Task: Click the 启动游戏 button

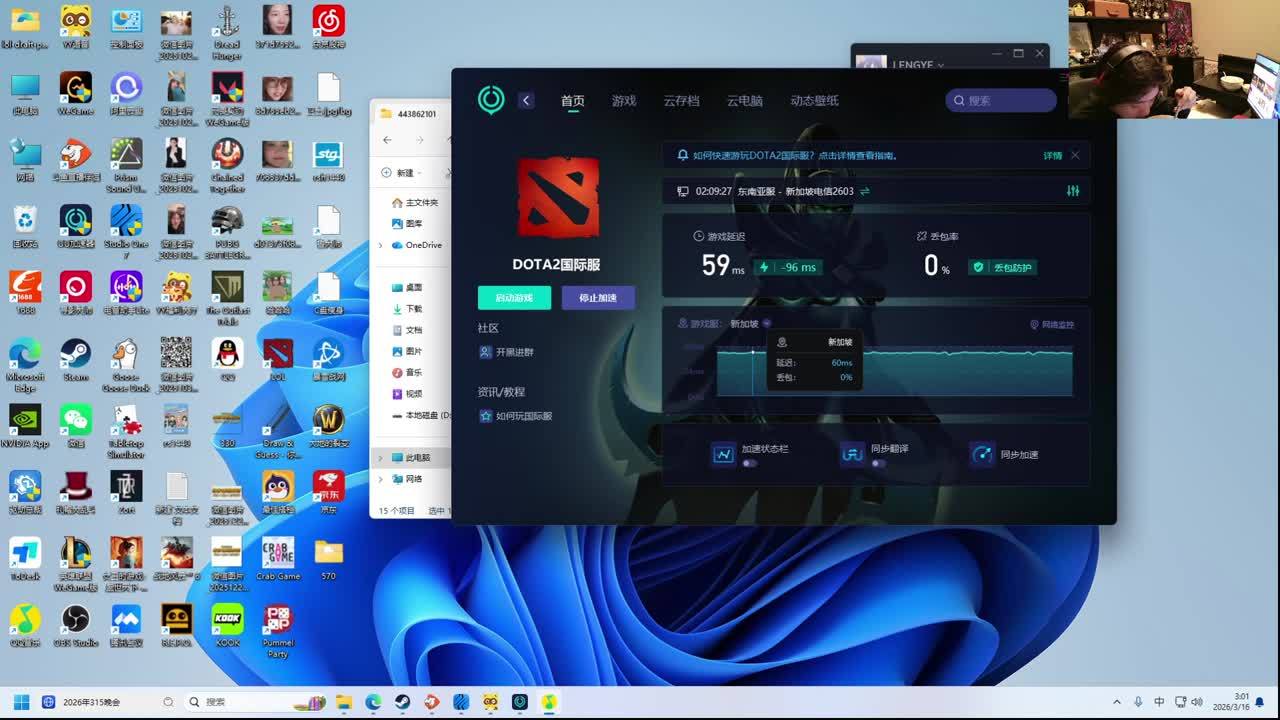Action: [514, 298]
